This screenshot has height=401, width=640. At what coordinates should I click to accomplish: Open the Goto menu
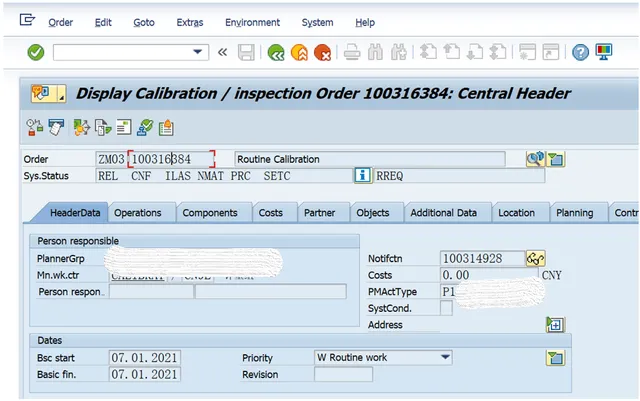(x=144, y=22)
